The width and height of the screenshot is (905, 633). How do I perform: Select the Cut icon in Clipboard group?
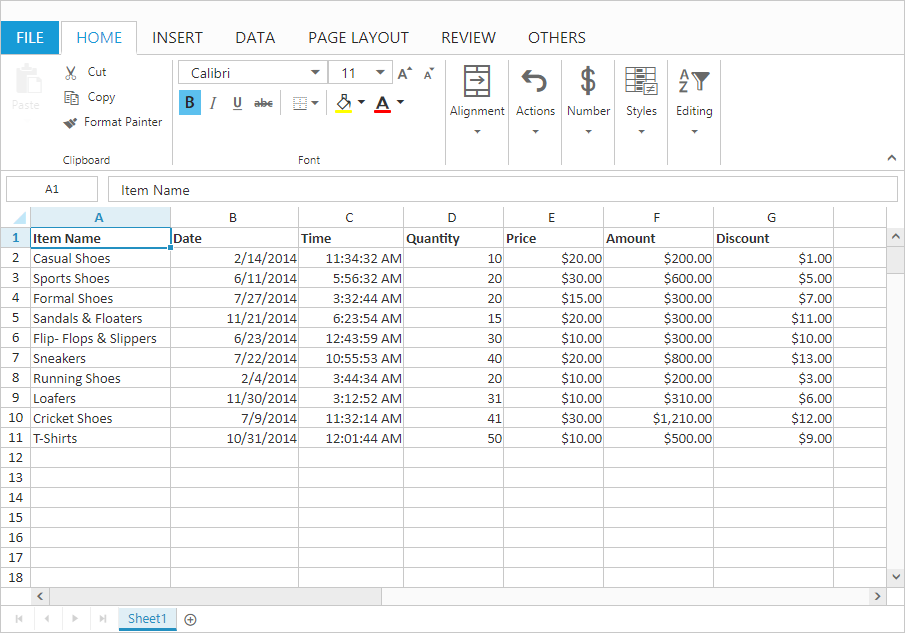click(71, 72)
